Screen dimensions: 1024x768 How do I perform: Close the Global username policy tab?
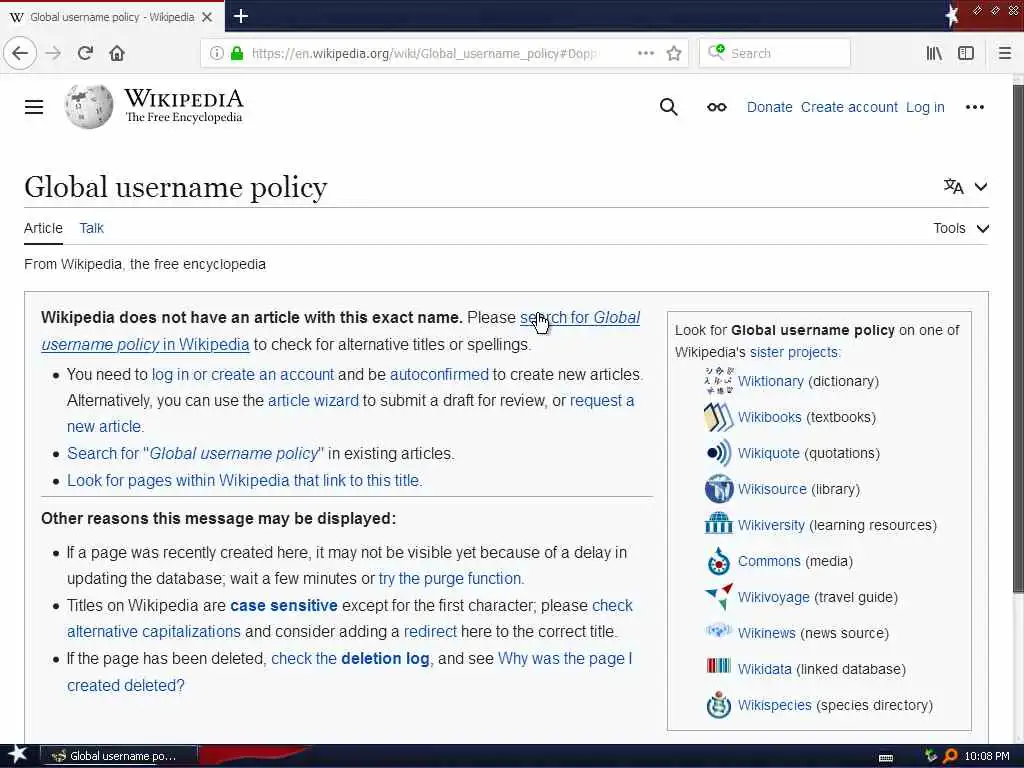[207, 17]
